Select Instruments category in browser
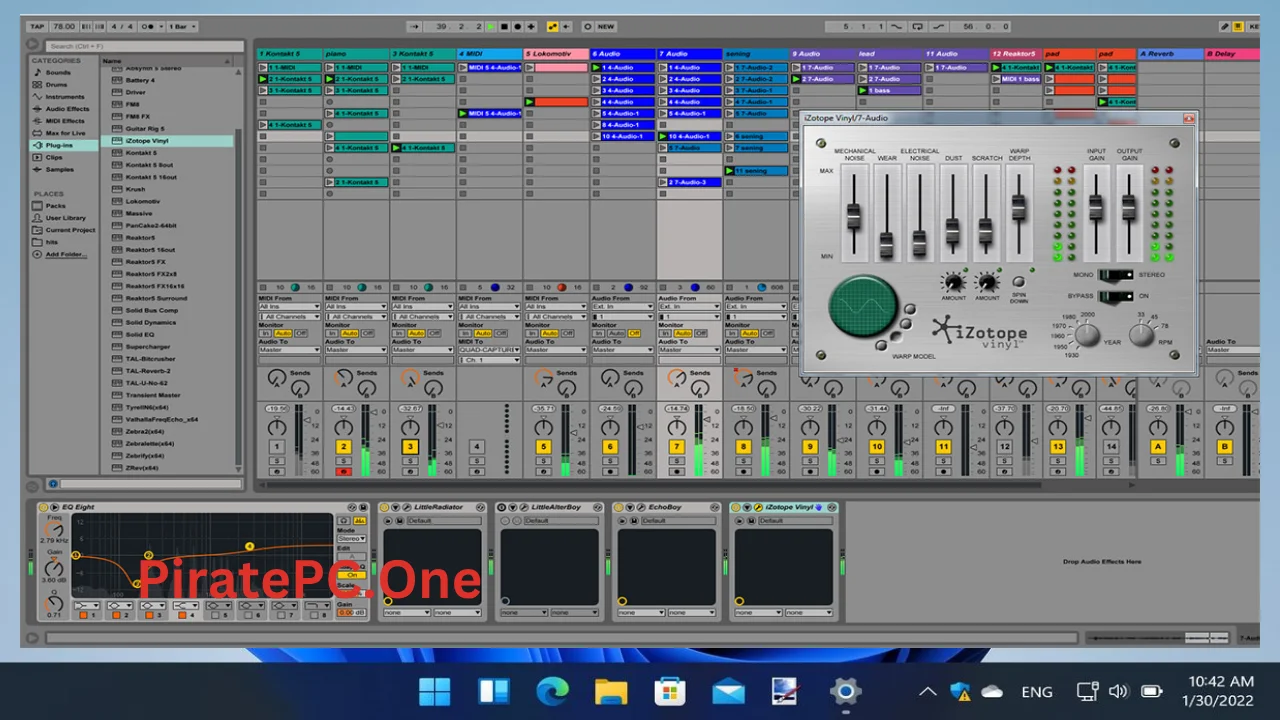The height and width of the screenshot is (720, 1280). click(x=65, y=97)
